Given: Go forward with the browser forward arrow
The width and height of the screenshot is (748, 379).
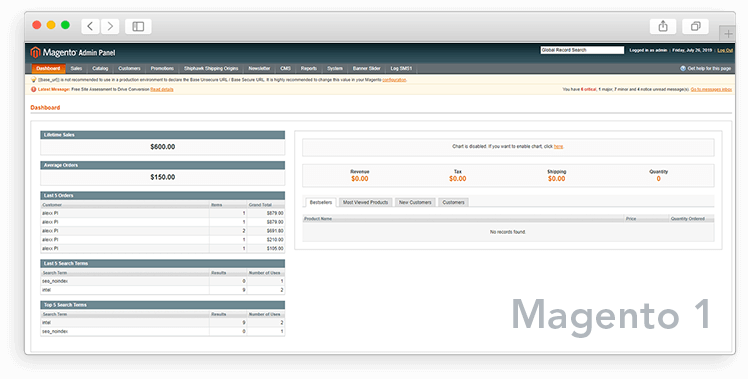Looking at the screenshot, I should pyautogui.click(x=110, y=26).
